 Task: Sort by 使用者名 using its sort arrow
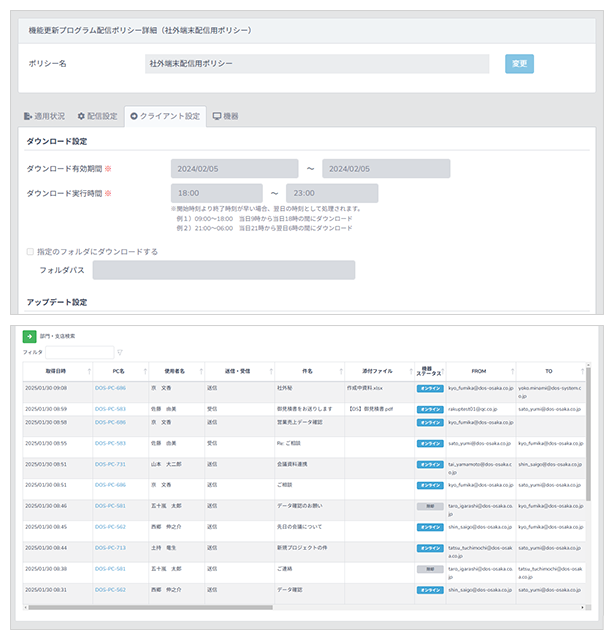pyautogui.click(x=201, y=371)
